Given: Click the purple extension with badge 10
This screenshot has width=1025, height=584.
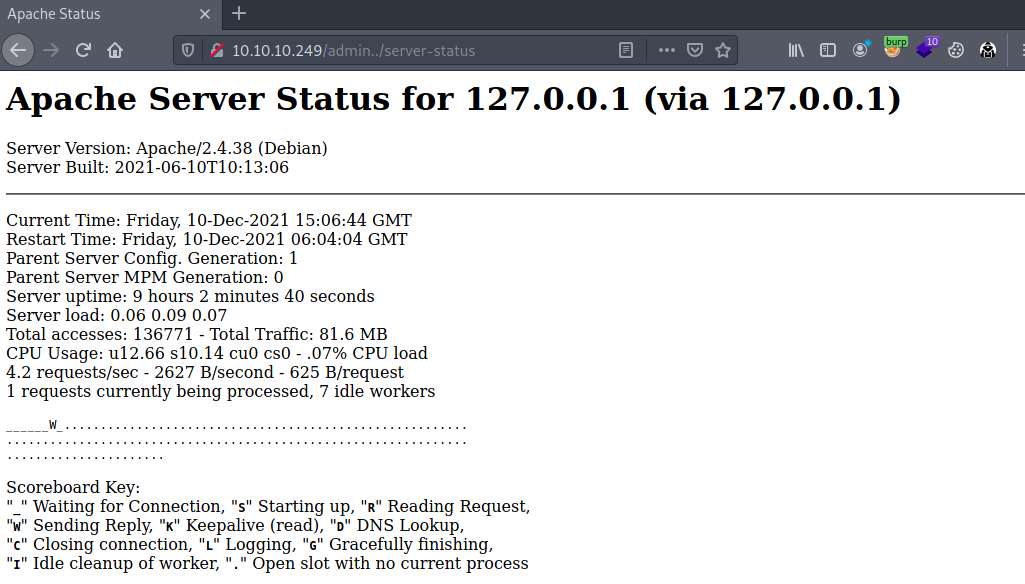Looking at the screenshot, I should click(x=925, y=49).
